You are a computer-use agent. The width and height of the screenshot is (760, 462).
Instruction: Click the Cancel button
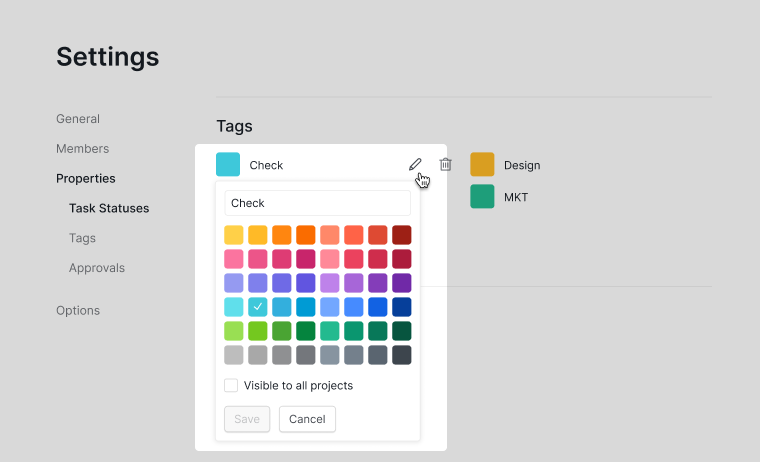click(307, 419)
